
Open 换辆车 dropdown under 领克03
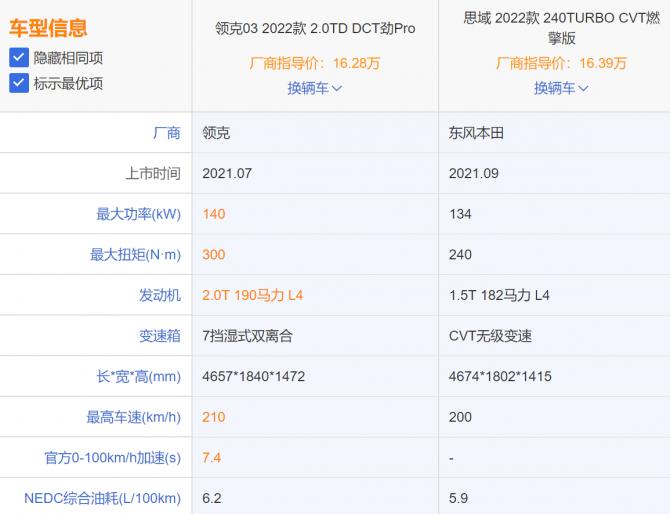coord(308,88)
